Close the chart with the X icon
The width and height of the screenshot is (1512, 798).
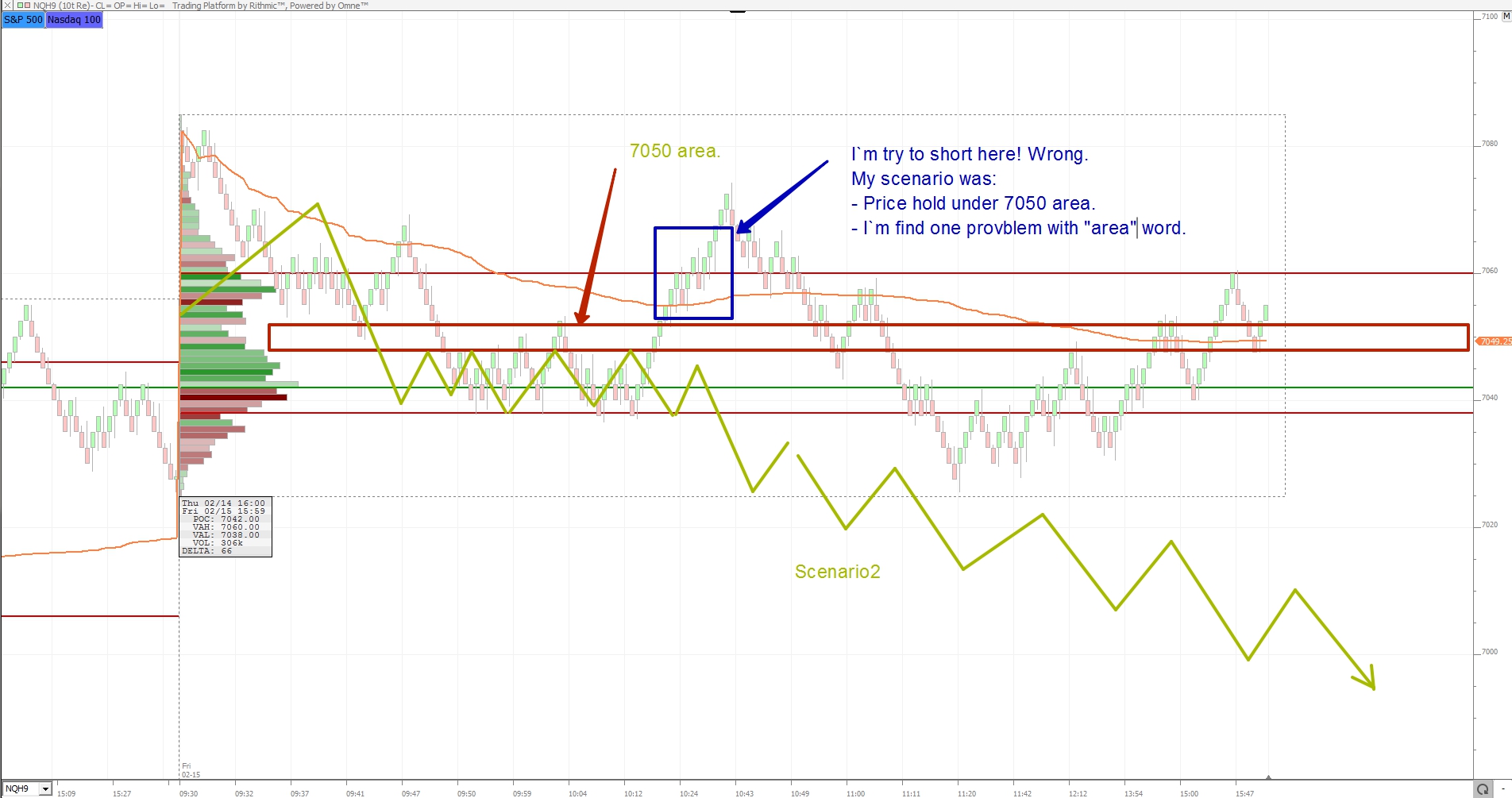tap(7, 6)
